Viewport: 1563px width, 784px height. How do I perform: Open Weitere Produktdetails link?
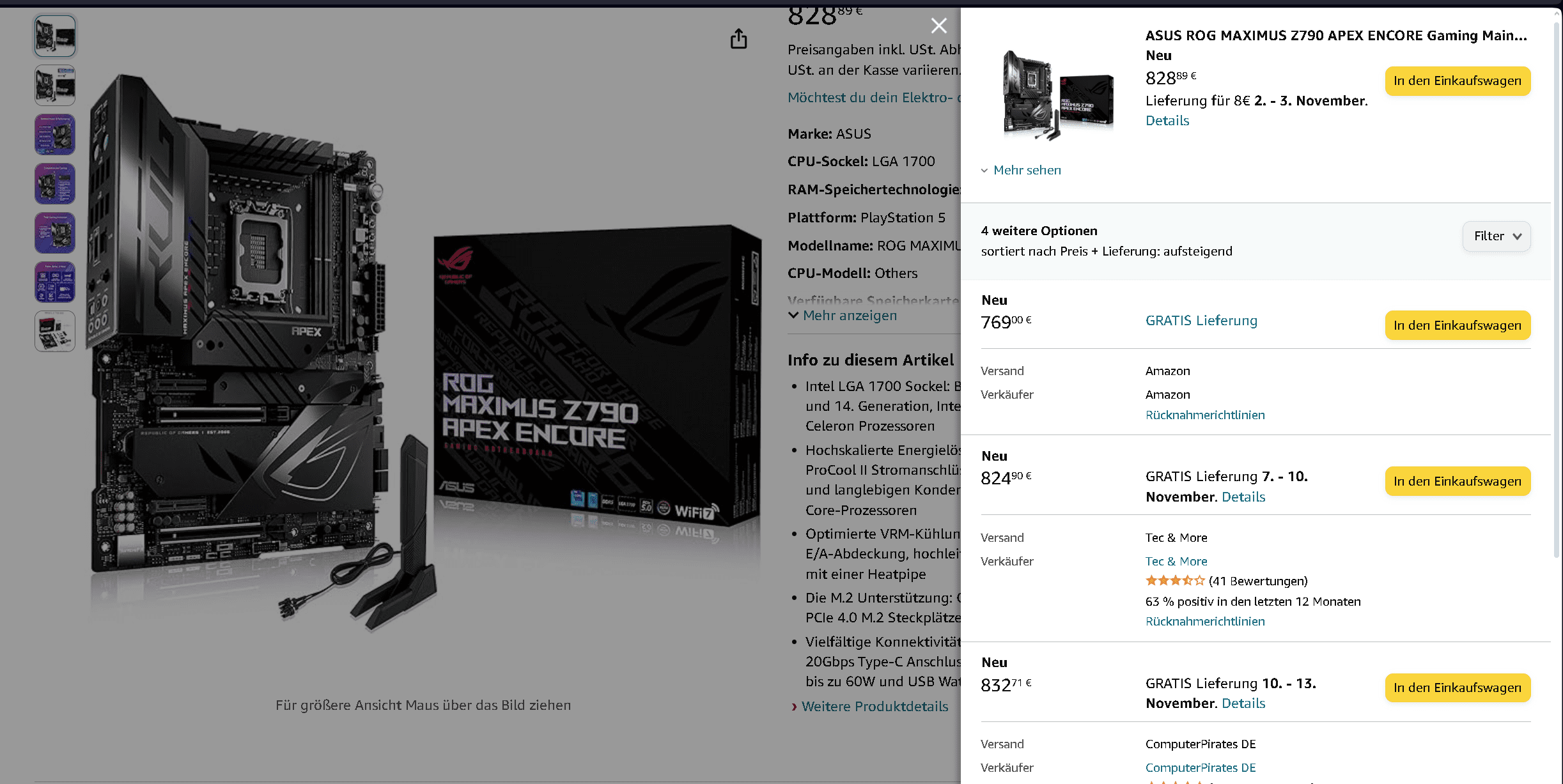pyautogui.click(x=875, y=707)
